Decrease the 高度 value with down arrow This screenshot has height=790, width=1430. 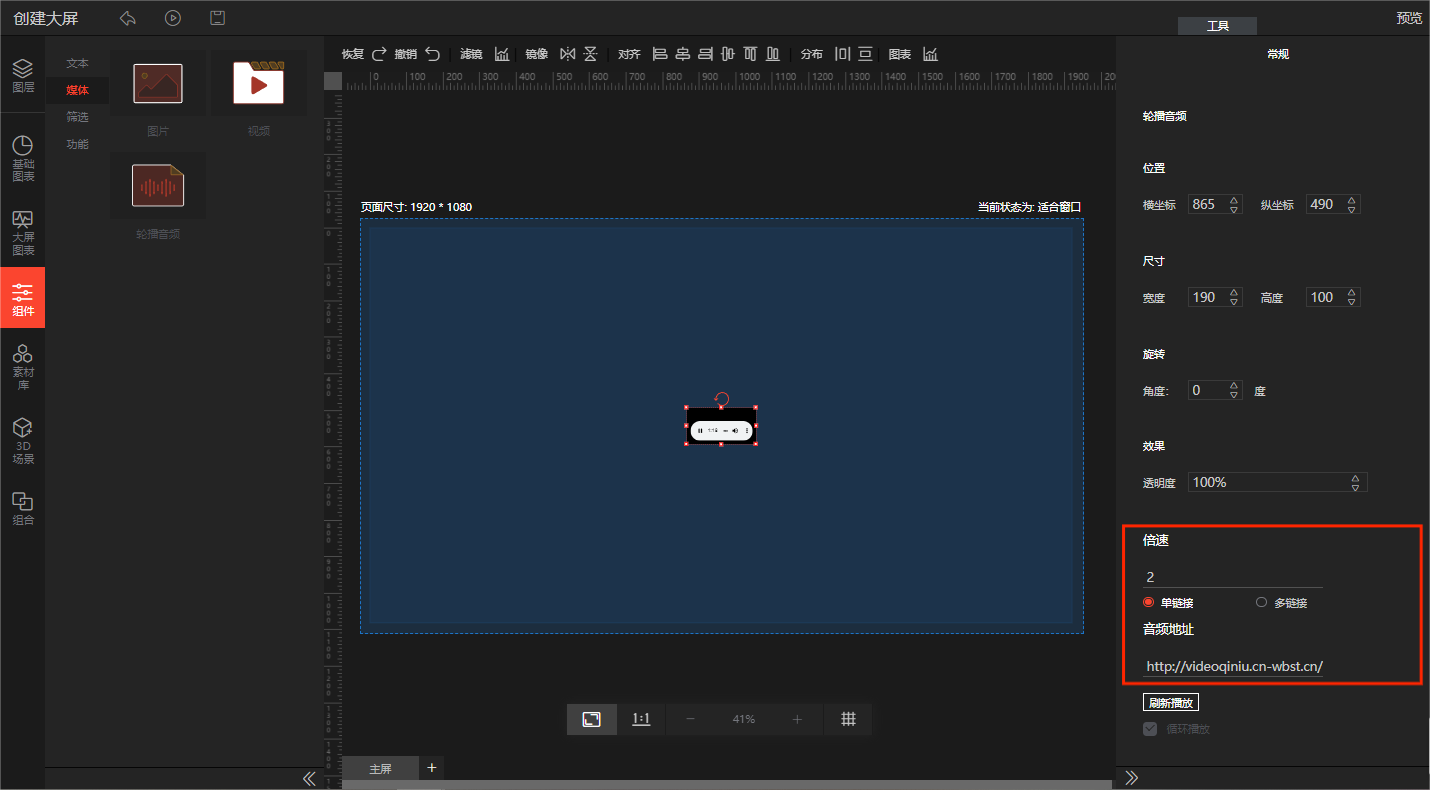1352,302
